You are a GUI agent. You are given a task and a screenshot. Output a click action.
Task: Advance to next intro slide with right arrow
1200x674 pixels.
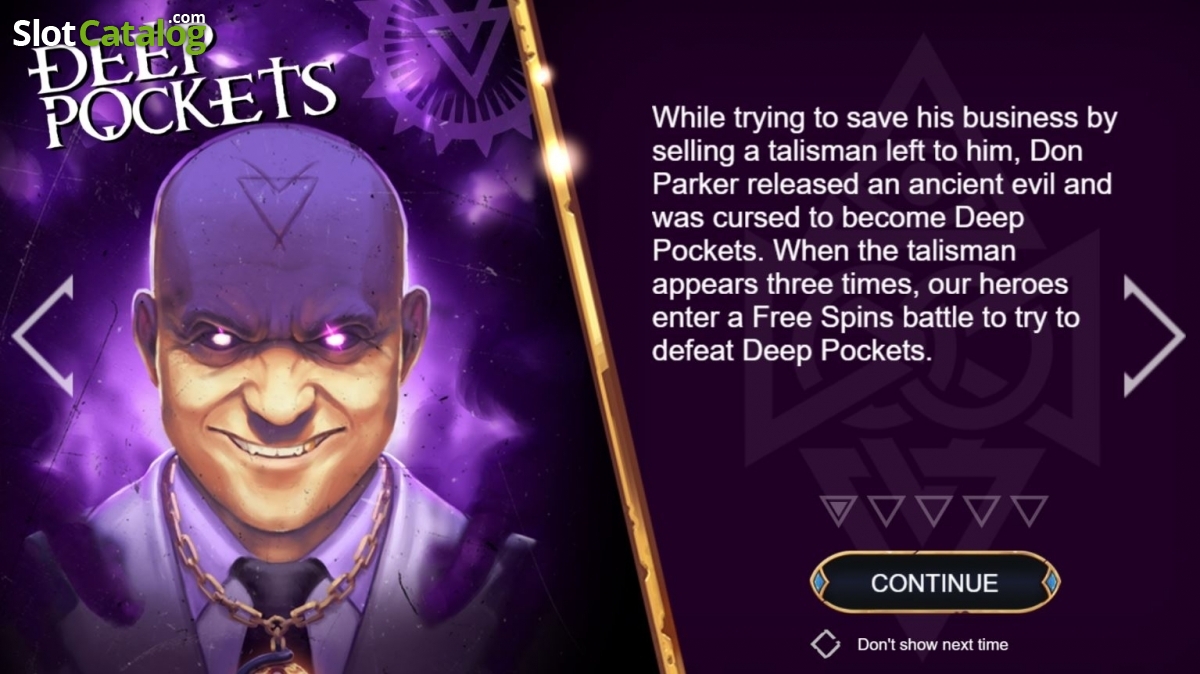1155,336
